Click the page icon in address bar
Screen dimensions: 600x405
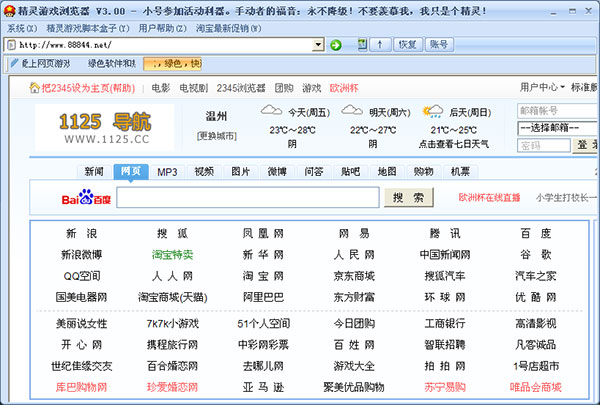11,45
